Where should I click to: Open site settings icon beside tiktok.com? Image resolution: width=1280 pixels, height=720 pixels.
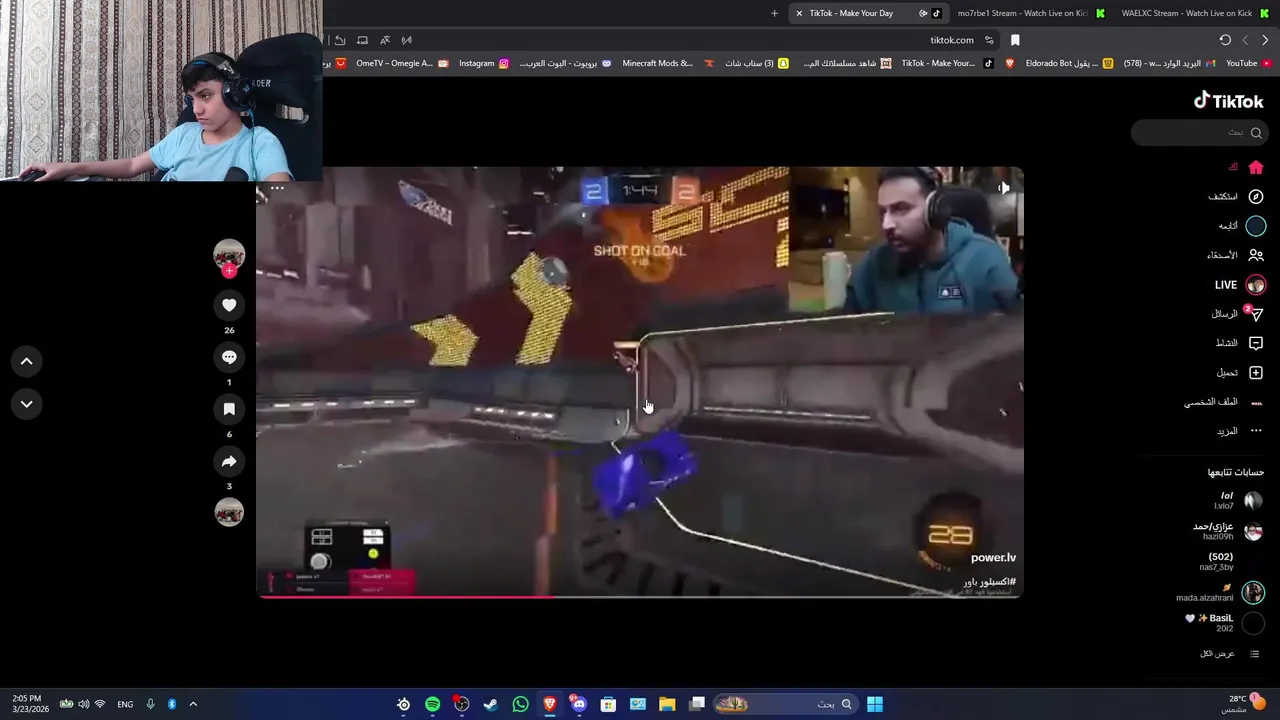click(x=989, y=40)
